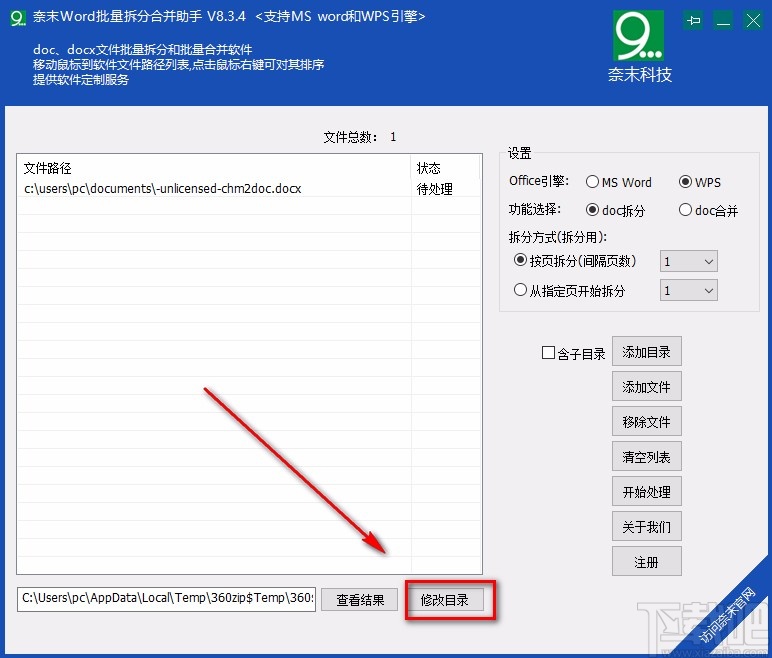Screen dimensions: 772x658
Task: Click the 查看结果 button
Action: tap(359, 599)
